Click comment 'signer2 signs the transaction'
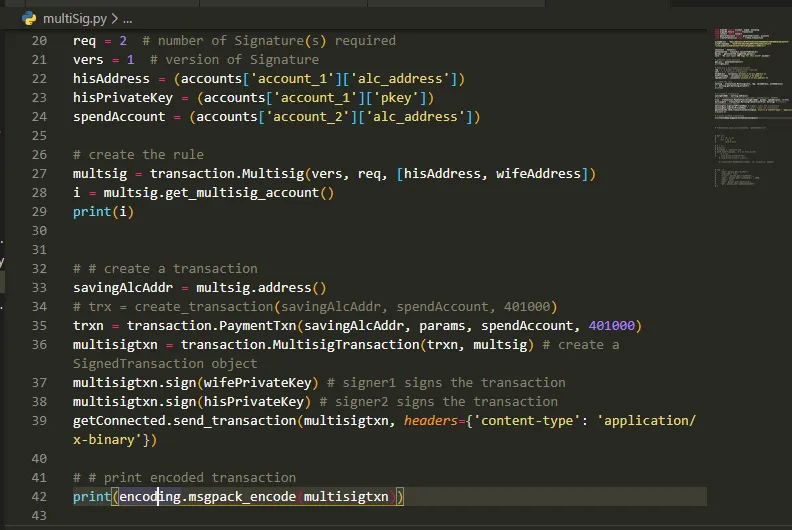This screenshot has width=792, height=530. [447, 402]
